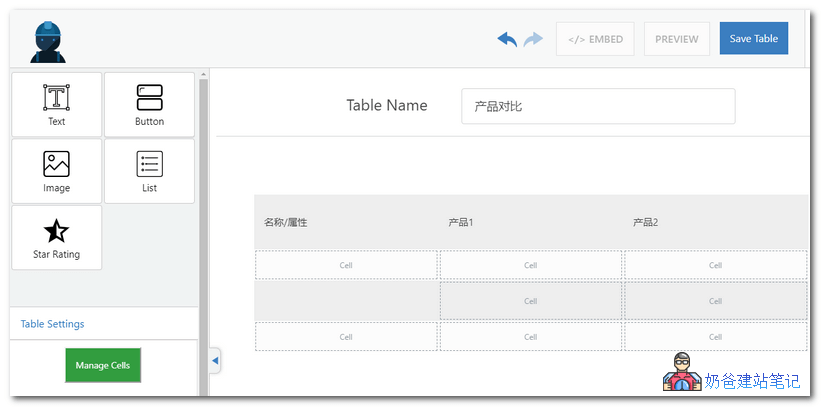This screenshot has height=407, width=821.
Task: Select the Button element block
Action: [x=149, y=105]
